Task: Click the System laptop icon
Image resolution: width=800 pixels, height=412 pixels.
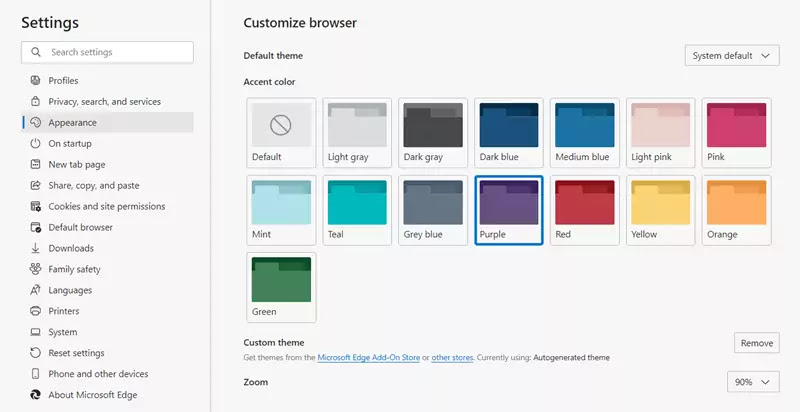Action: pyautogui.click(x=35, y=332)
